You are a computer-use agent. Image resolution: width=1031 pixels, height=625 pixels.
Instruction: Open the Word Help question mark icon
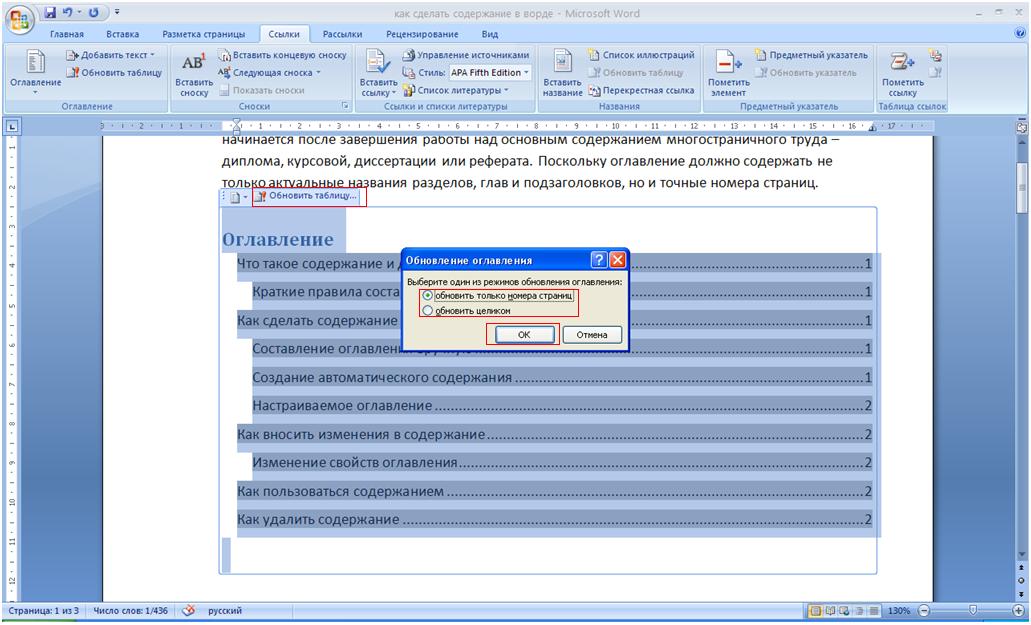(x=1019, y=33)
